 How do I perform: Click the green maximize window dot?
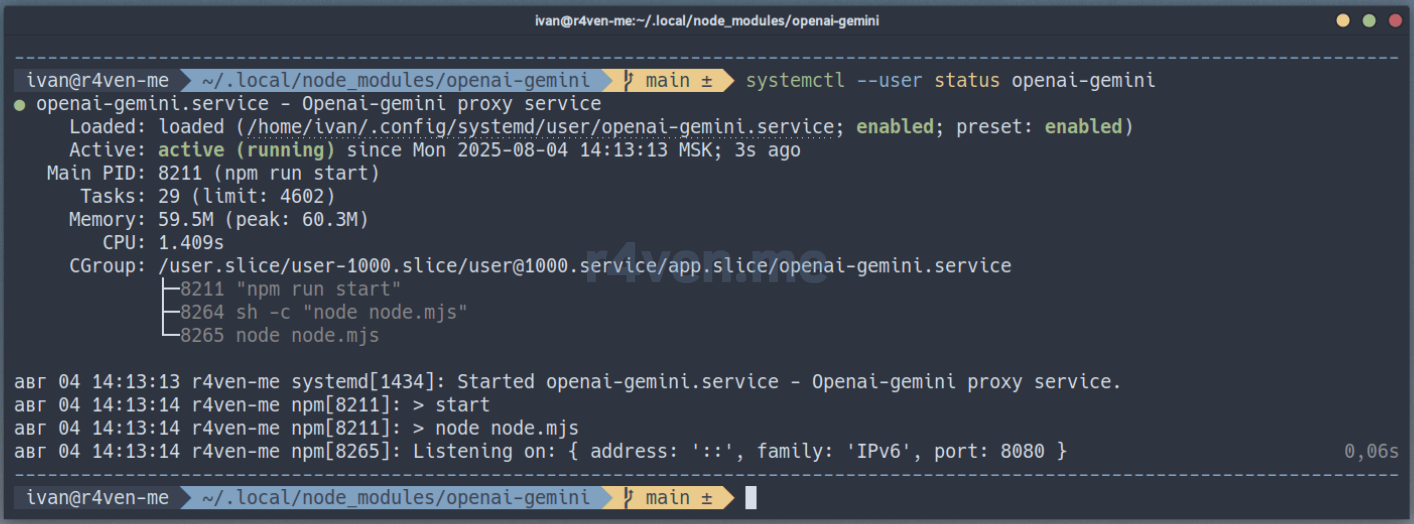point(1368,20)
